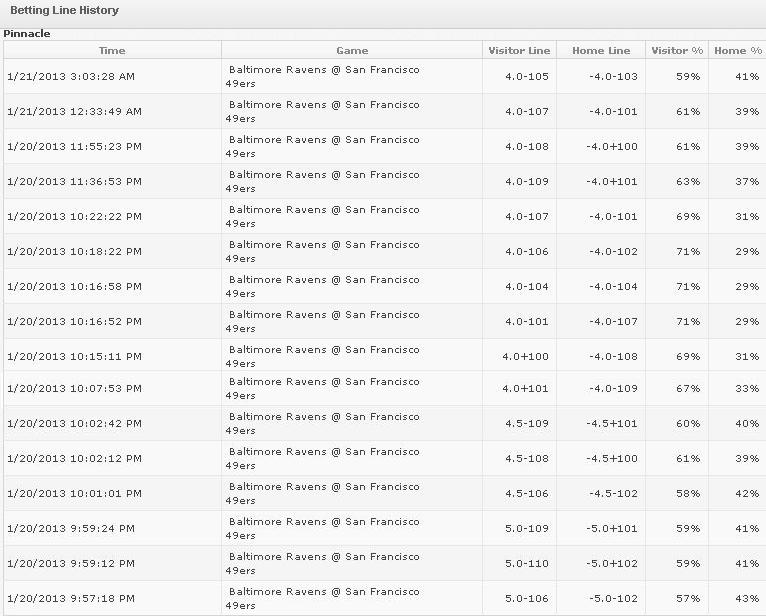Select timestamp 1/20/2013 10:16:52 PM
The image size is (766, 616).
pos(74,321)
